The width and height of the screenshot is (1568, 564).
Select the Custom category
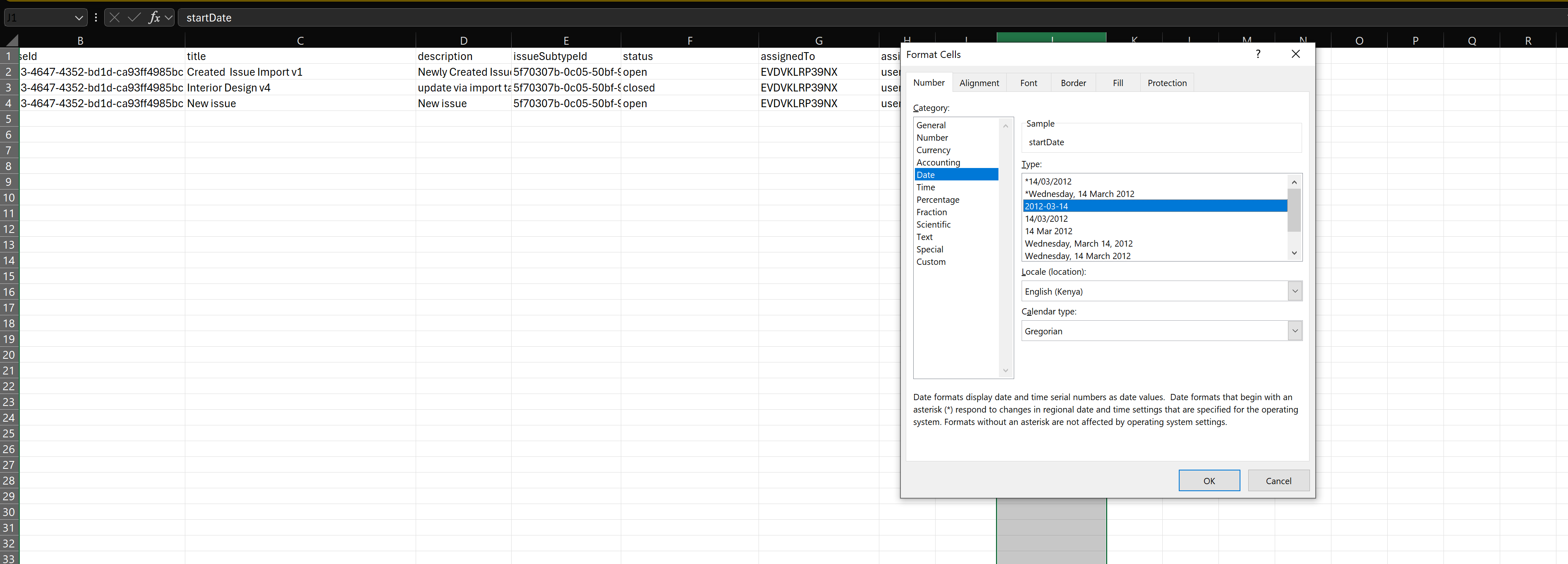point(931,262)
